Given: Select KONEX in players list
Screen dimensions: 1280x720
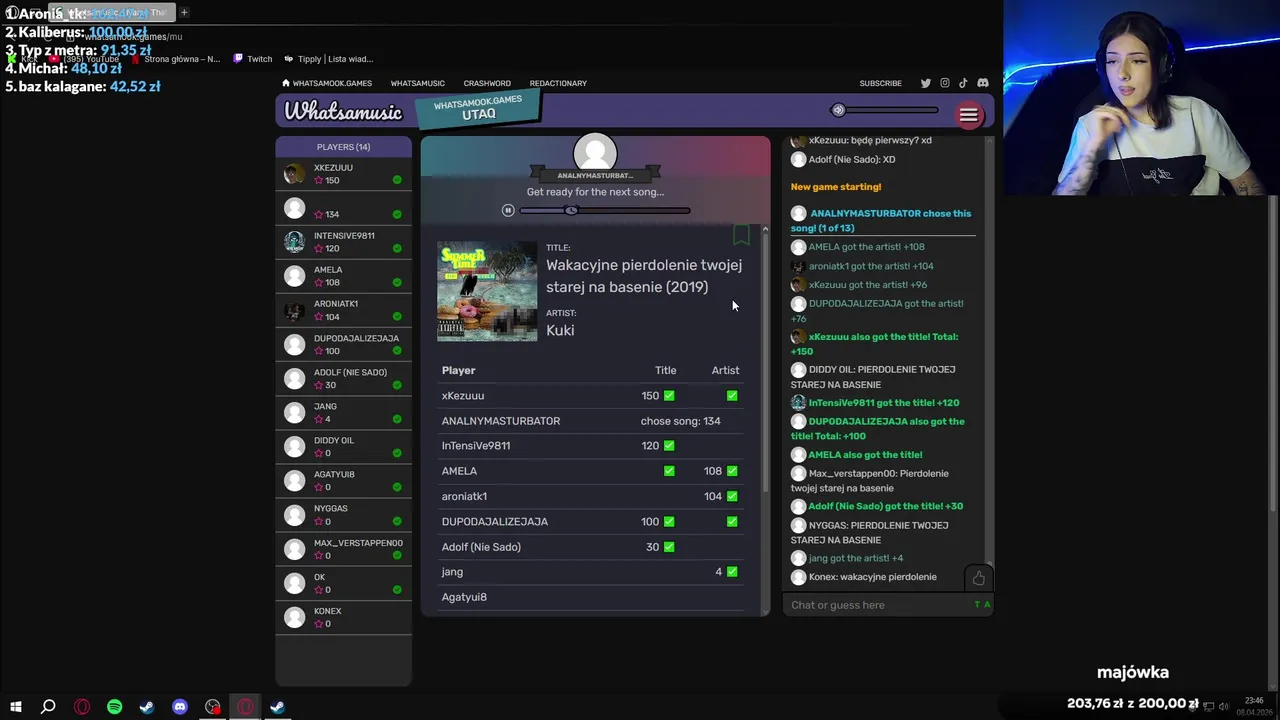Looking at the screenshot, I should click(343, 617).
